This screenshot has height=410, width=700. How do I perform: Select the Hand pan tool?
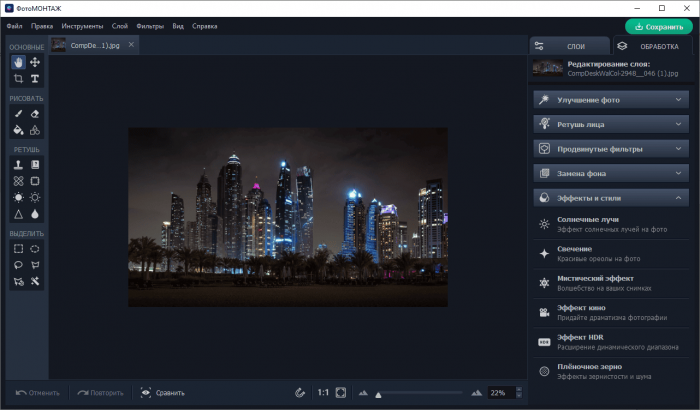coord(18,62)
